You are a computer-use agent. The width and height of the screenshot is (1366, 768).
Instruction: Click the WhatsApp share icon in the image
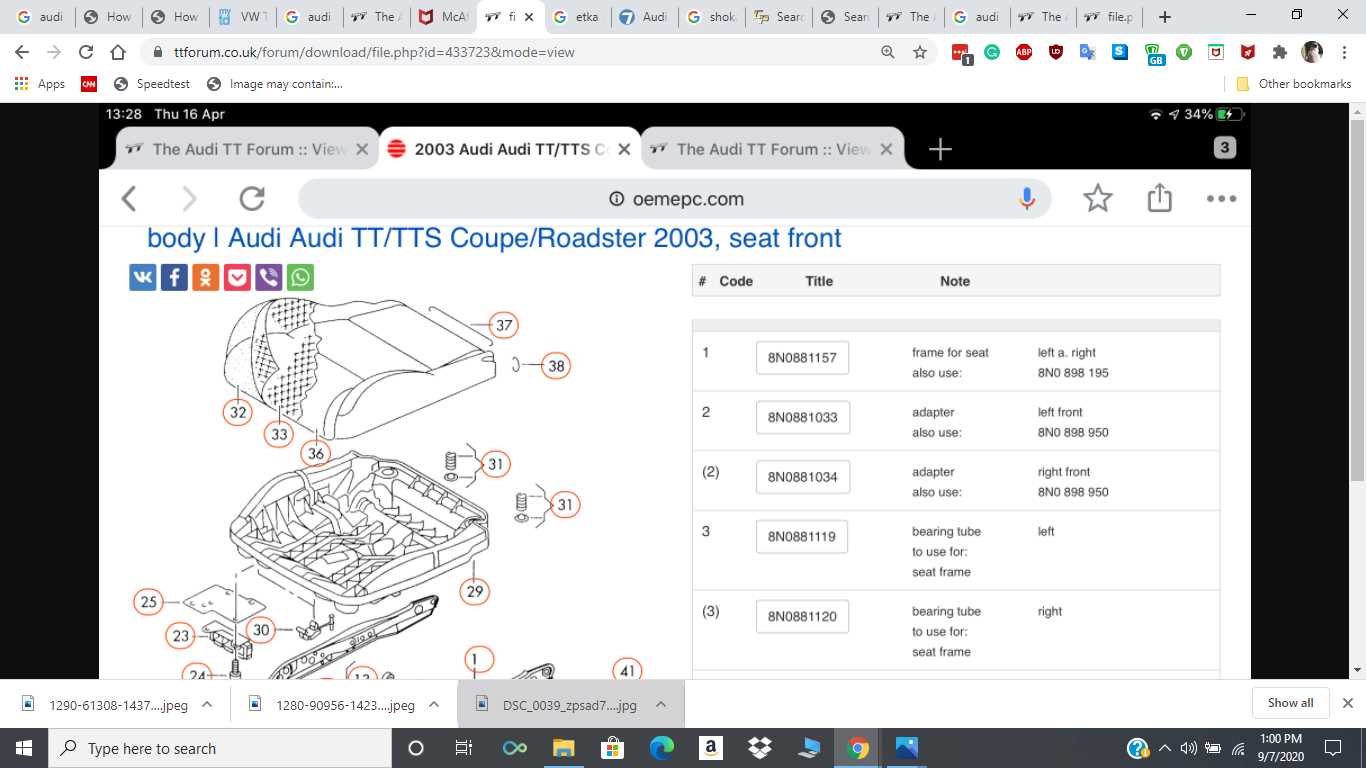click(300, 278)
